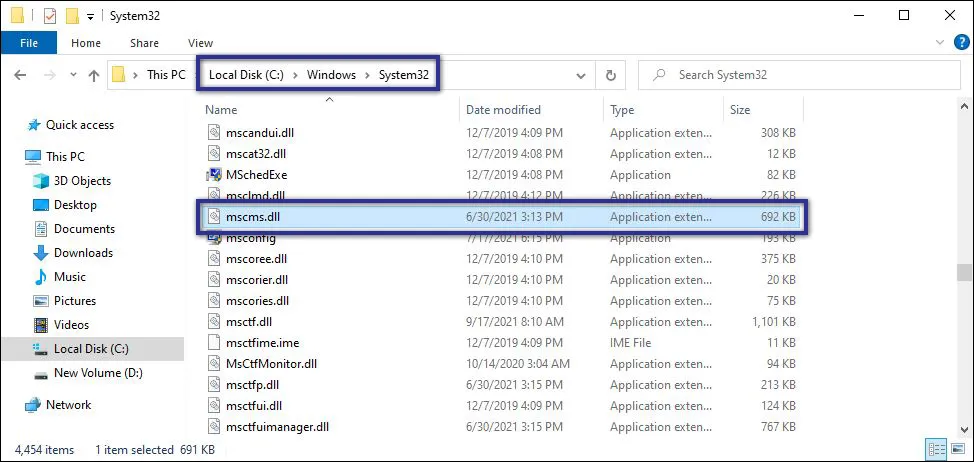This screenshot has width=974, height=462.
Task: Go up one folder level arrow
Action: [x=94, y=75]
